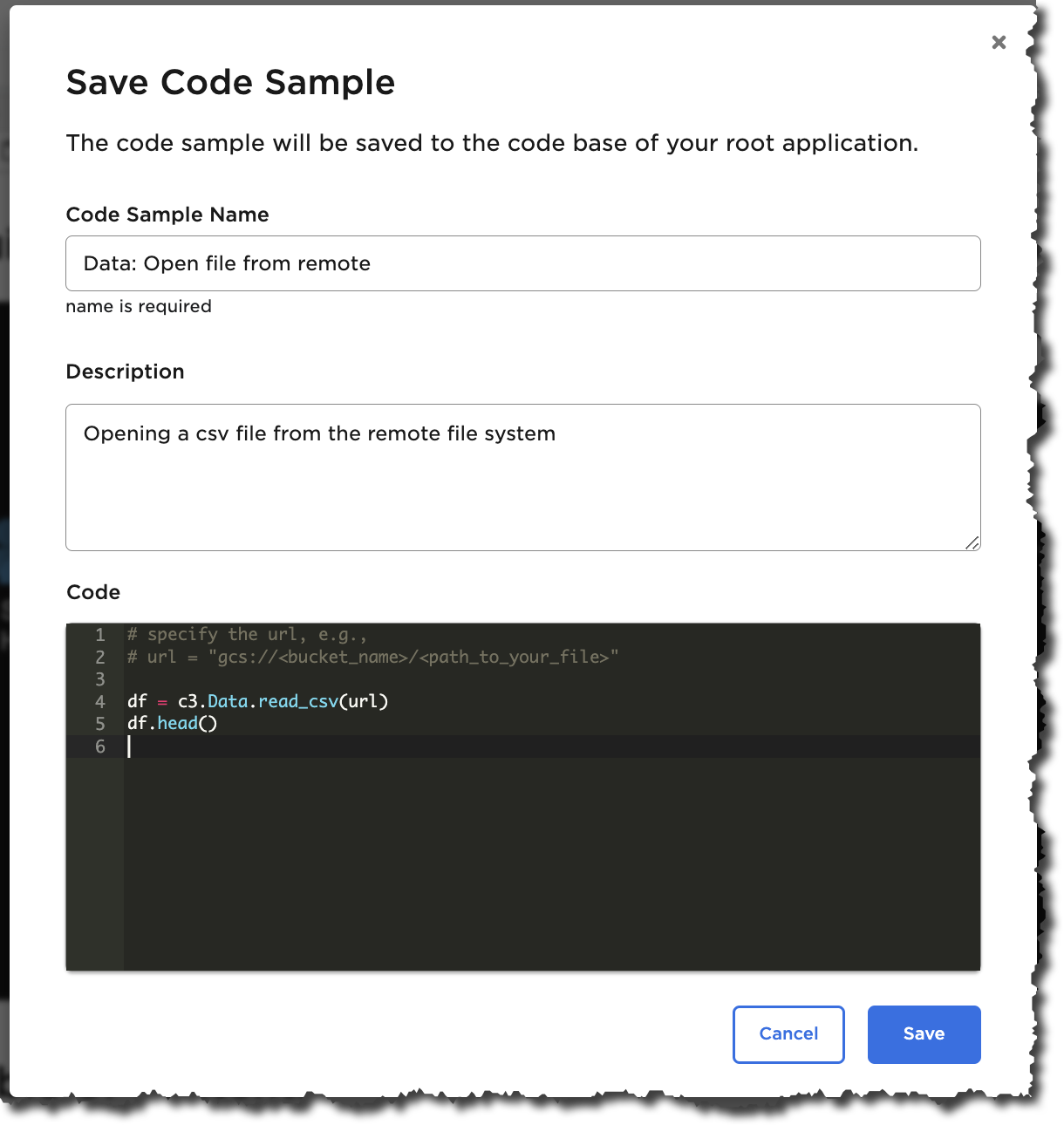Viewport: 1064px width, 1125px height.
Task: Click line number 1 in code gutter
Action: coord(100,635)
